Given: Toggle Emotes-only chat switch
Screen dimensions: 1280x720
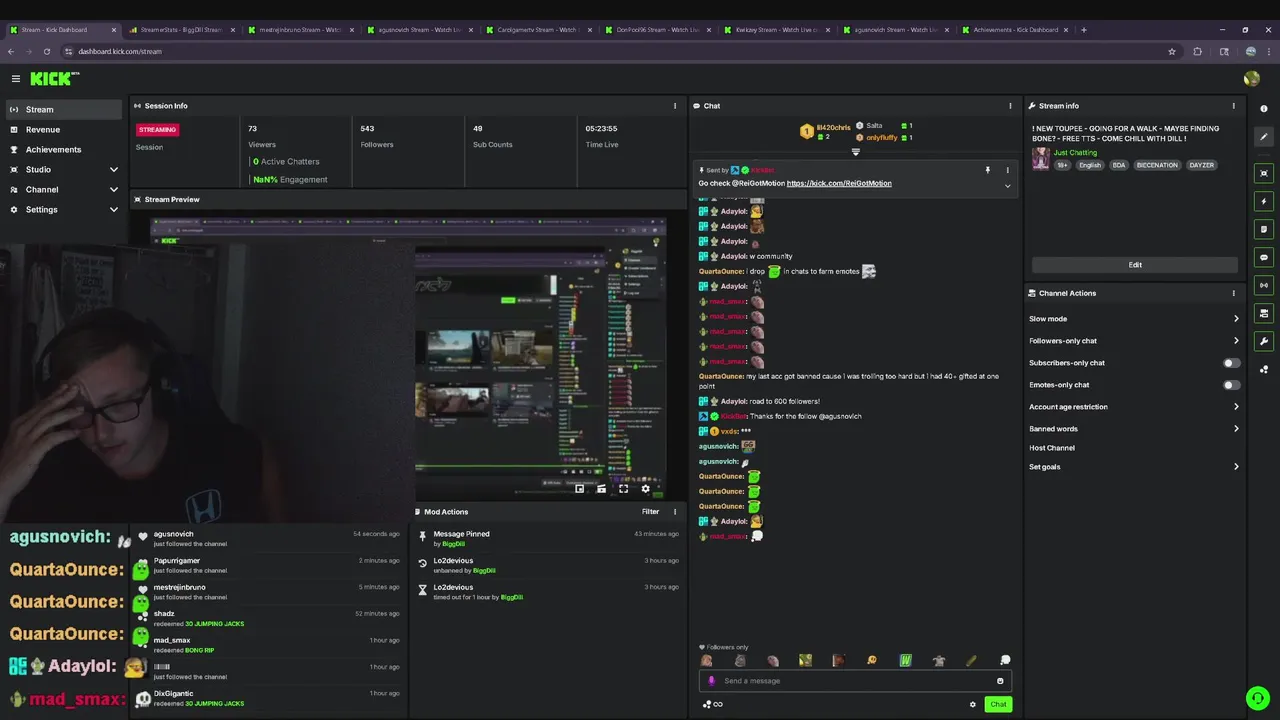Looking at the screenshot, I should [1231, 385].
